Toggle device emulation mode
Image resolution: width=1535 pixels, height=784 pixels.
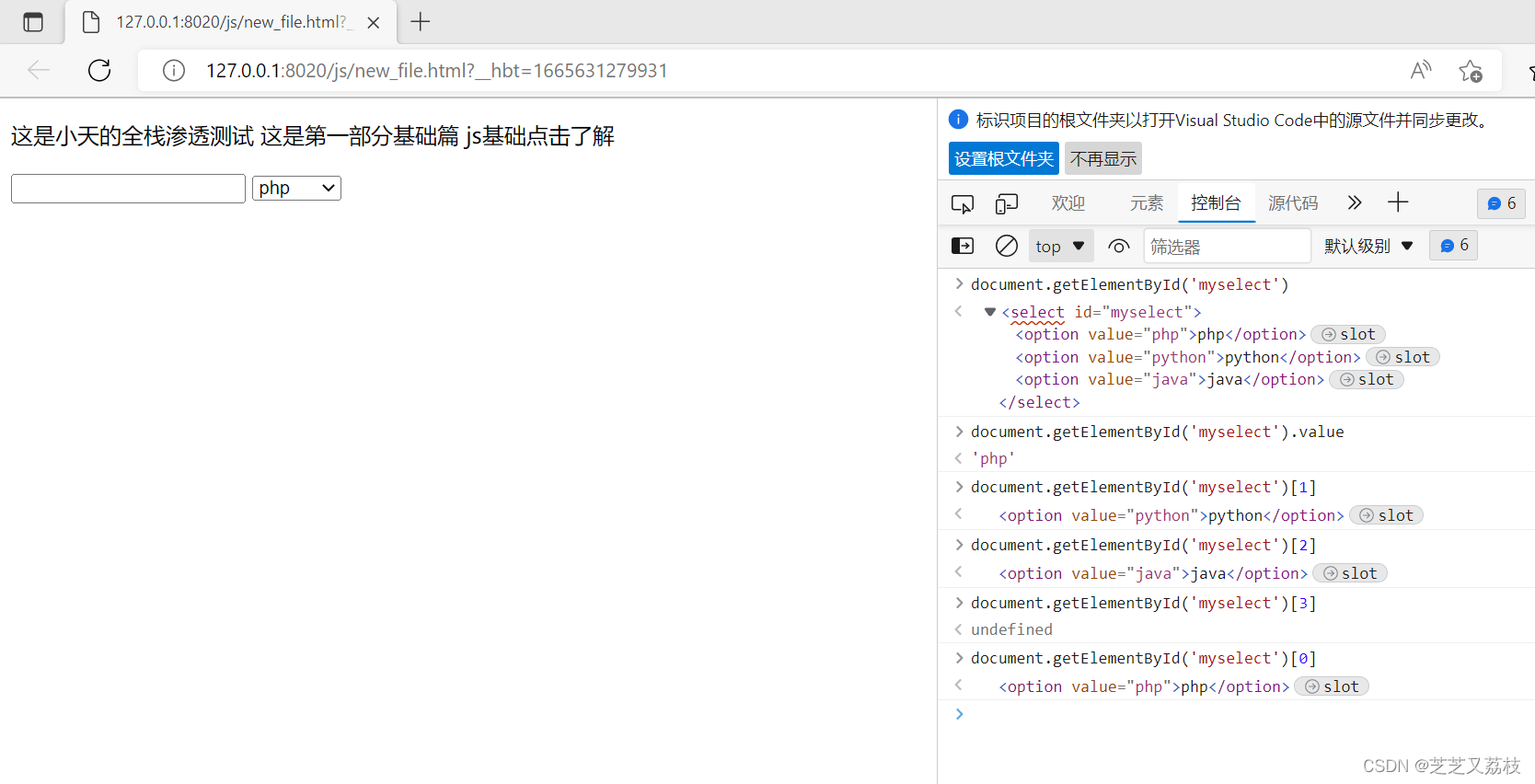1007,203
